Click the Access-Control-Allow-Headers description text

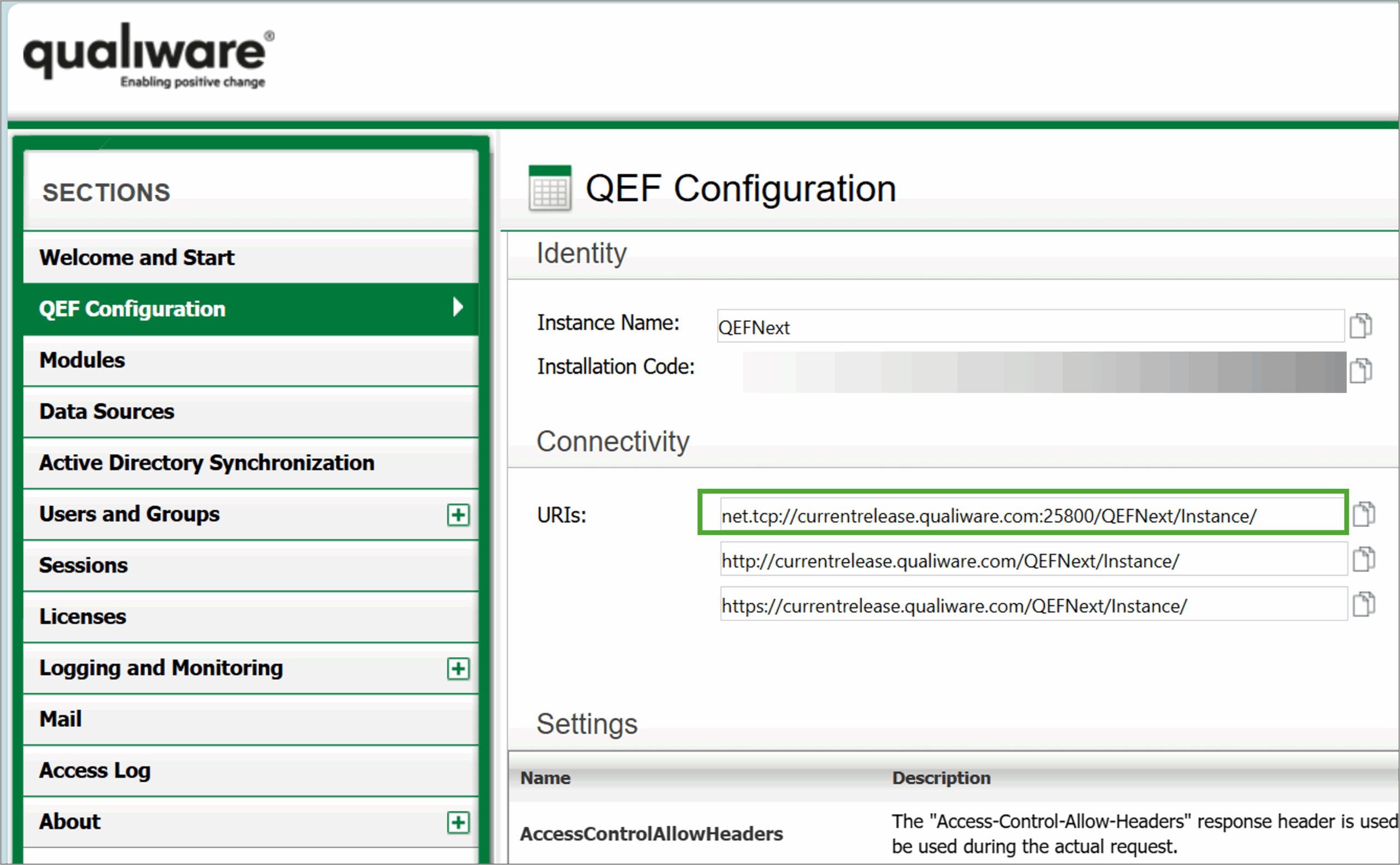[1145, 834]
